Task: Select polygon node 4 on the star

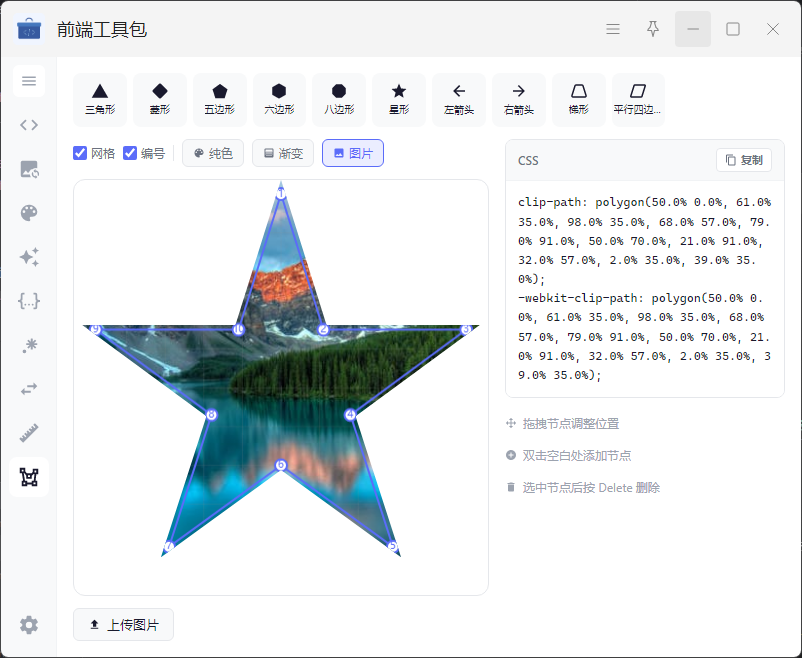Action: 350,415
